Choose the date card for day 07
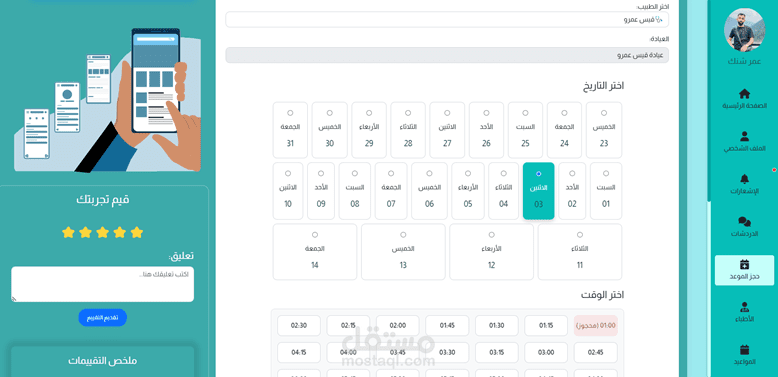The width and height of the screenshot is (778, 377). [391, 191]
